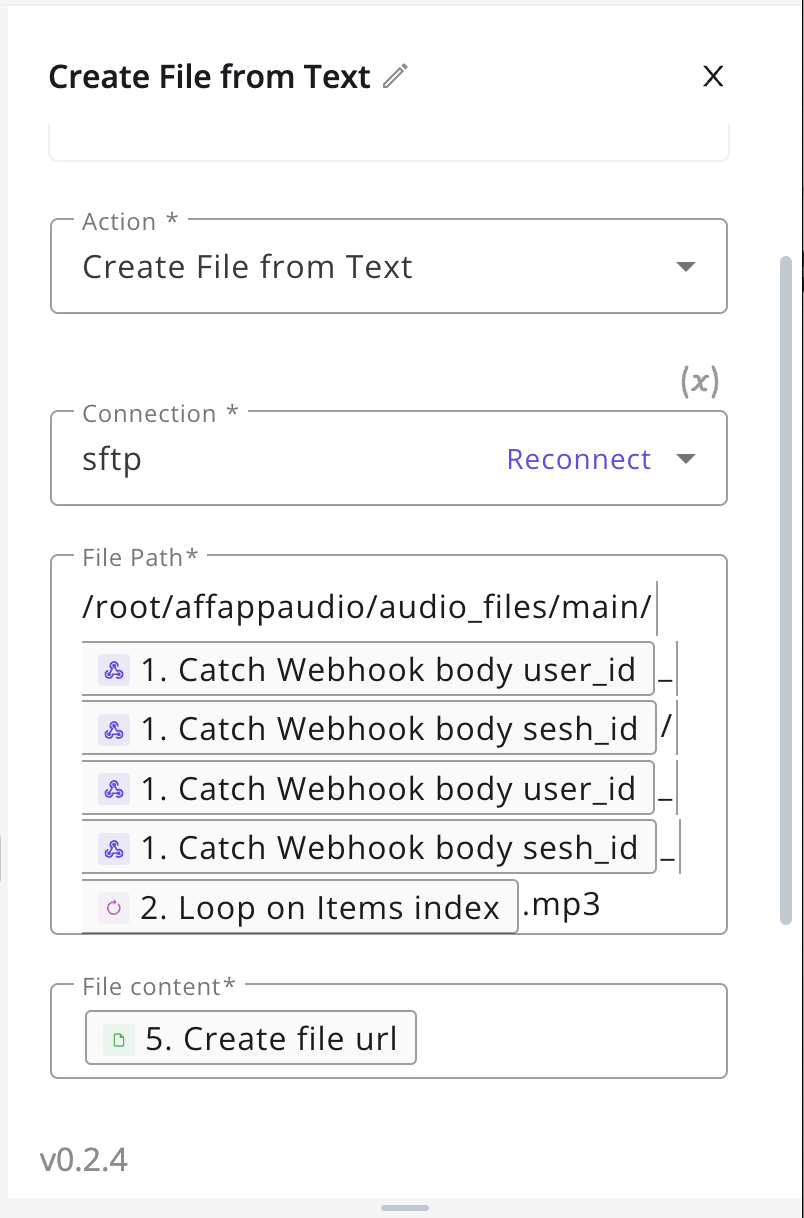Viewport: 804px width, 1218px height.
Task: Click webhook icon on second sesh_id chip
Action: point(114,849)
